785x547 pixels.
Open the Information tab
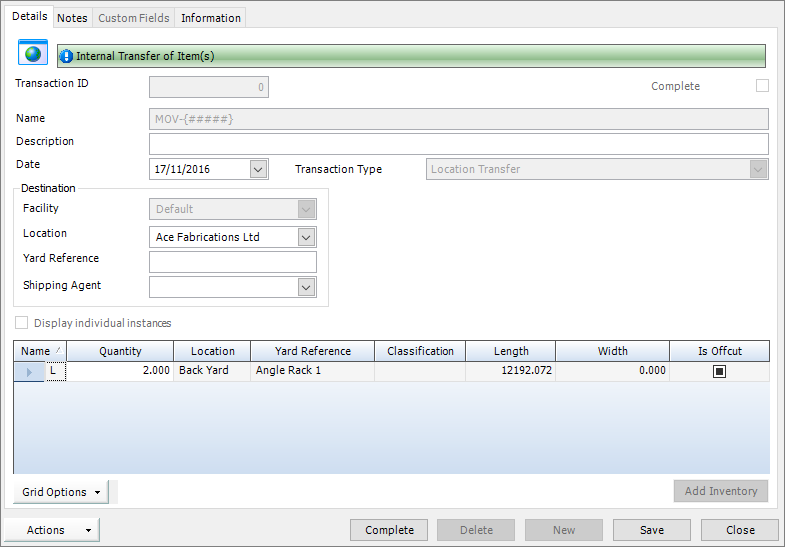[x=210, y=18]
